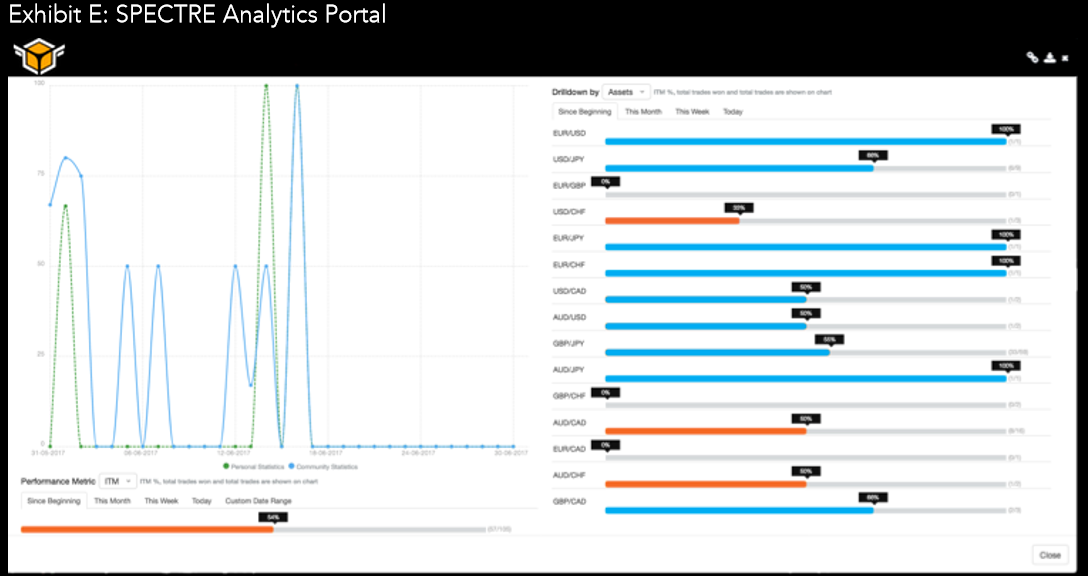Image resolution: width=1088 pixels, height=576 pixels.
Task: Click the X icon in the black header
Action: pyautogui.click(x=1065, y=58)
